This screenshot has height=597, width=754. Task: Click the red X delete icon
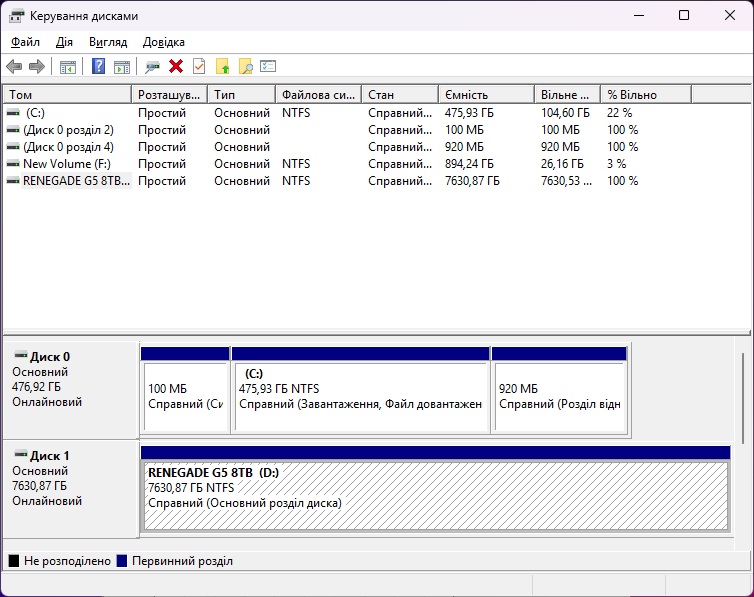point(176,67)
